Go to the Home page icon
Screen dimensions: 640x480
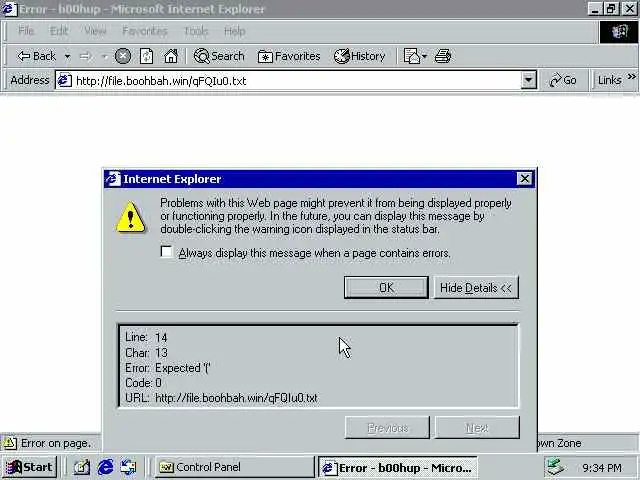(x=171, y=56)
